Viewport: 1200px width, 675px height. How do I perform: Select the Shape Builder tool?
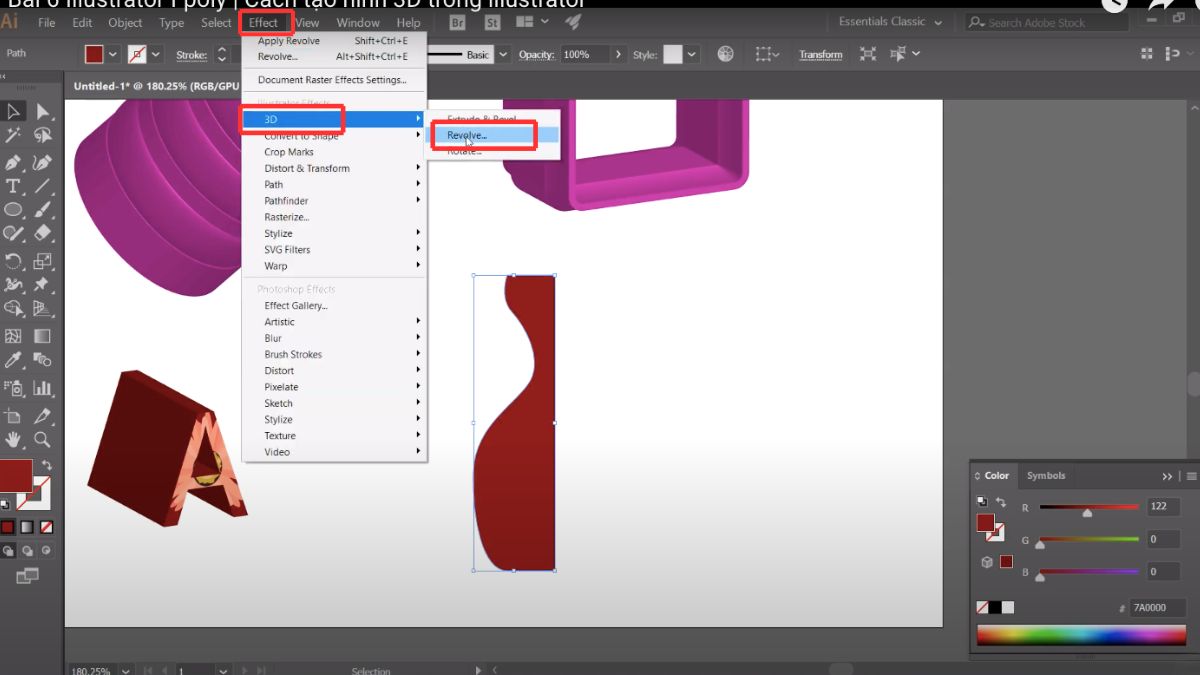click(x=14, y=310)
